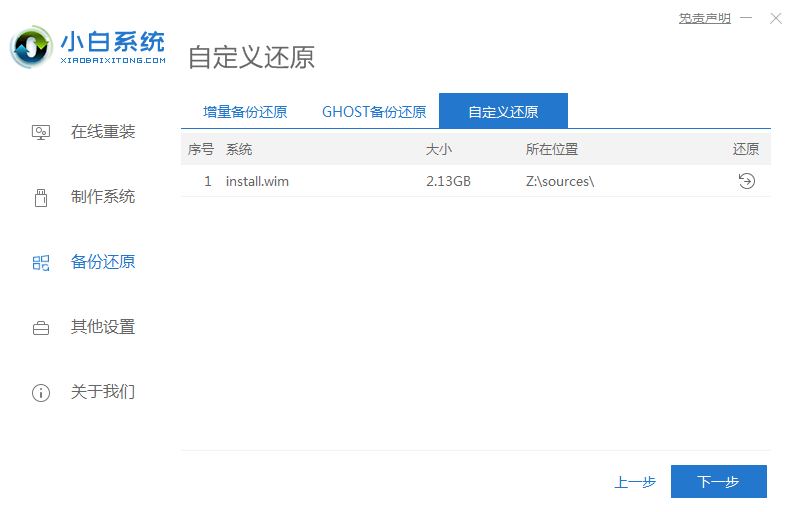Switch to the 增量备份还原 tab
Screen dimensions: 800x512
pyautogui.click(x=245, y=112)
